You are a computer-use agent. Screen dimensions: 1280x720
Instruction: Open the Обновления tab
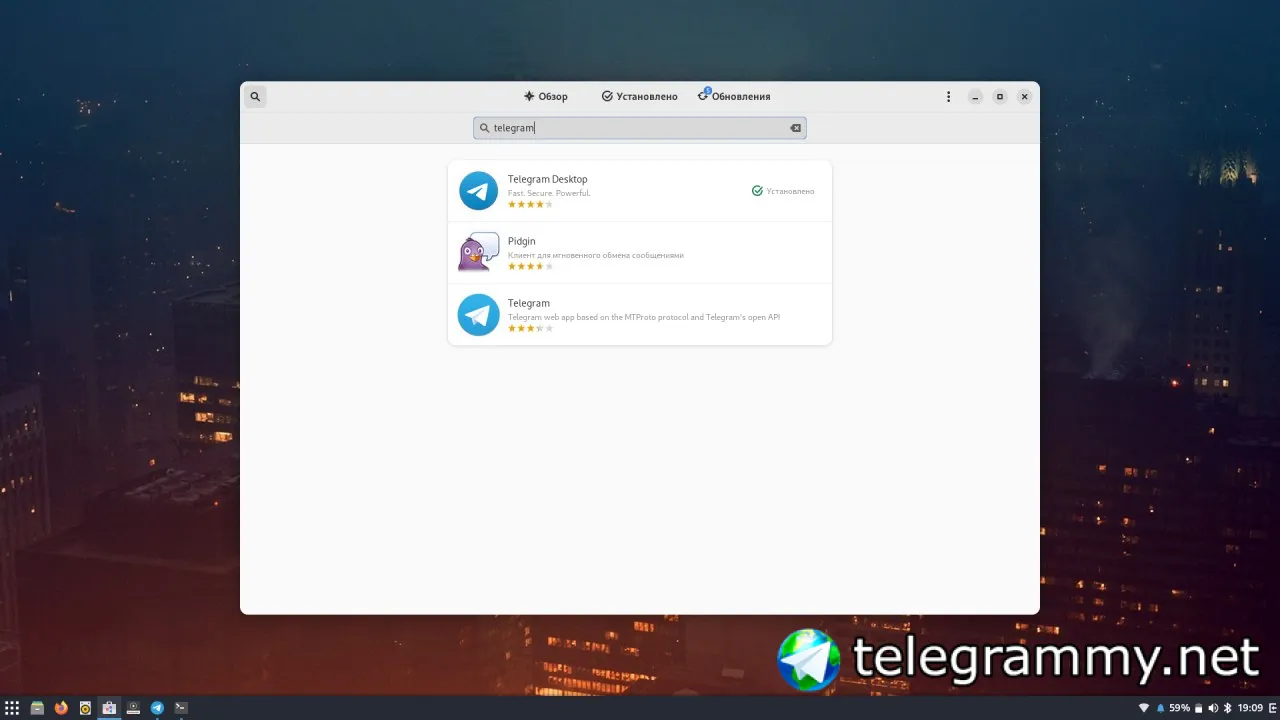point(734,97)
